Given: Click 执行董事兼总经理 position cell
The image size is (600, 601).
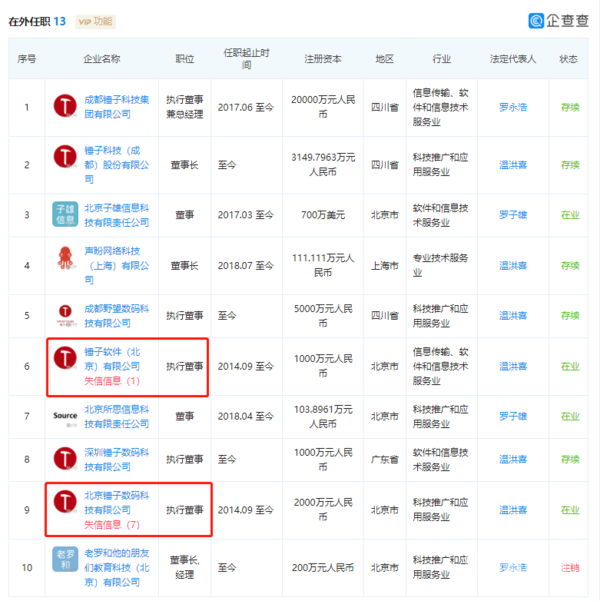Looking at the screenshot, I should (184, 107).
